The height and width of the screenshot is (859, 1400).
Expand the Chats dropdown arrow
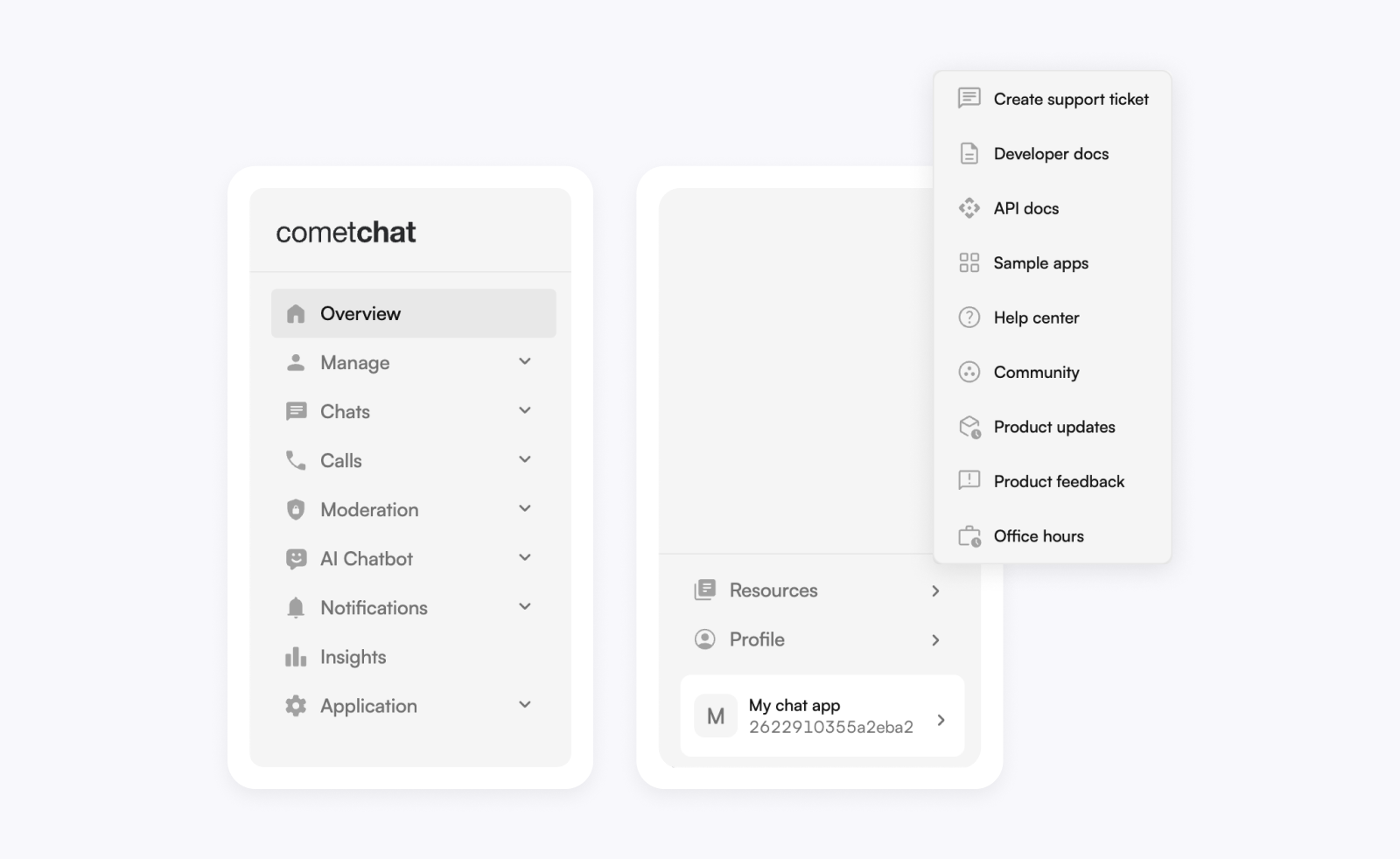(525, 411)
